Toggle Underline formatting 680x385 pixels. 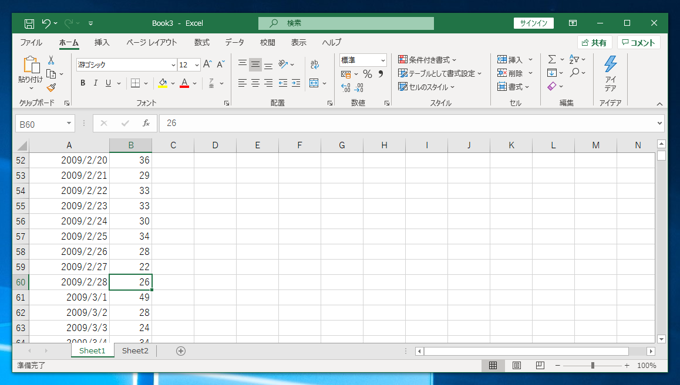108,83
